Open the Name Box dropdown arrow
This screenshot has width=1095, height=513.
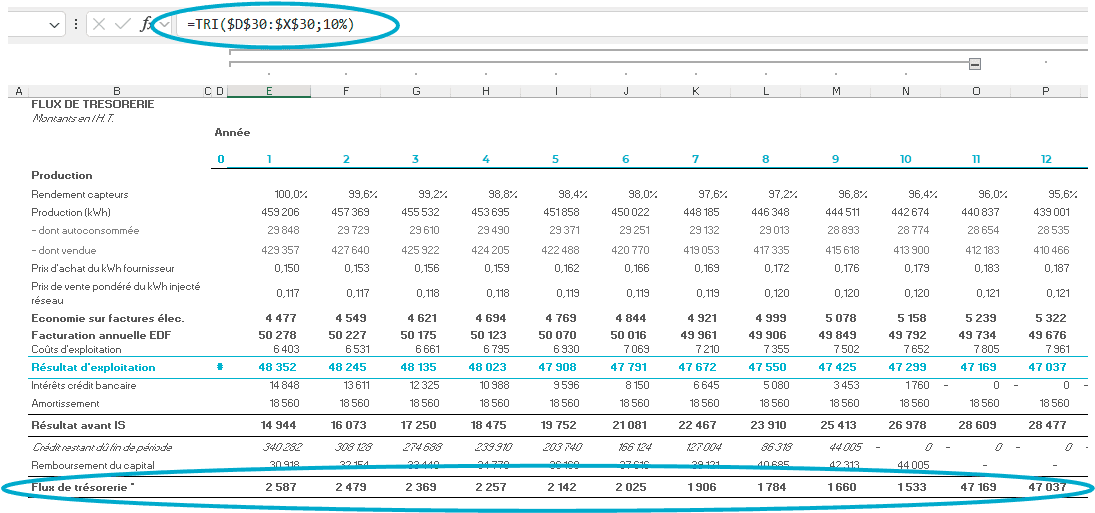[54, 25]
